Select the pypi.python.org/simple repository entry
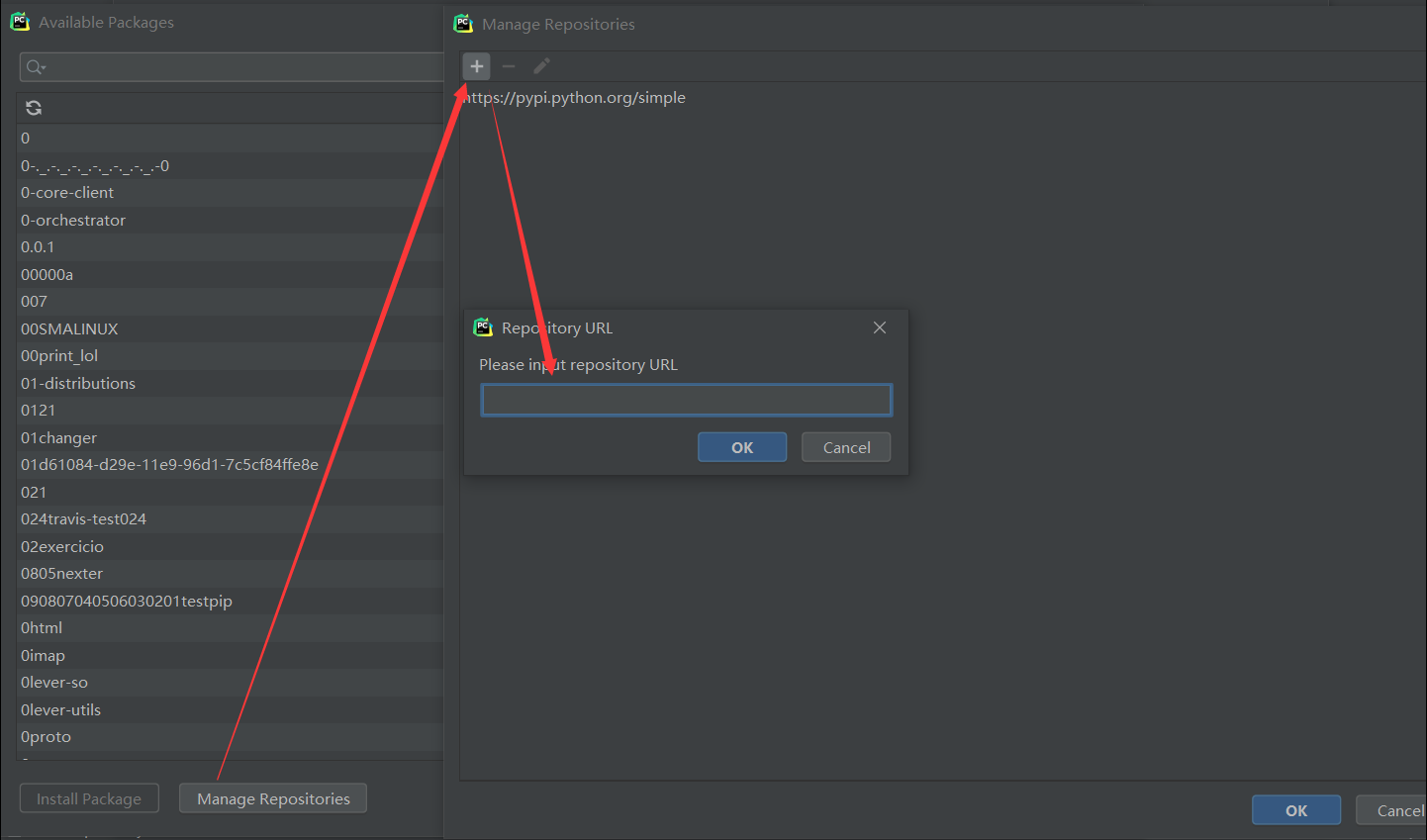Image resolution: width=1427 pixels, height=840 pixels. click(574, 98)
